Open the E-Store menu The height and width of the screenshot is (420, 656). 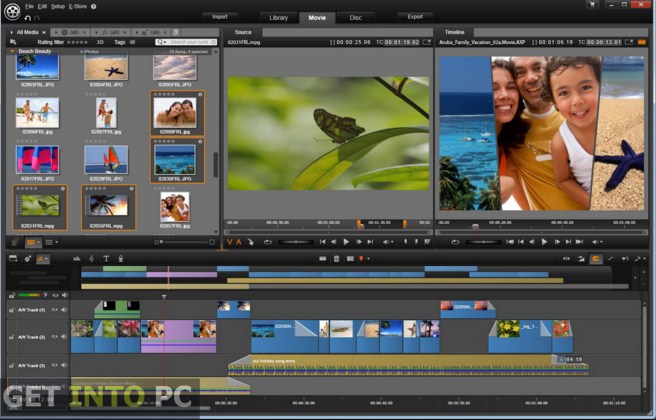[x=77, y=6]
